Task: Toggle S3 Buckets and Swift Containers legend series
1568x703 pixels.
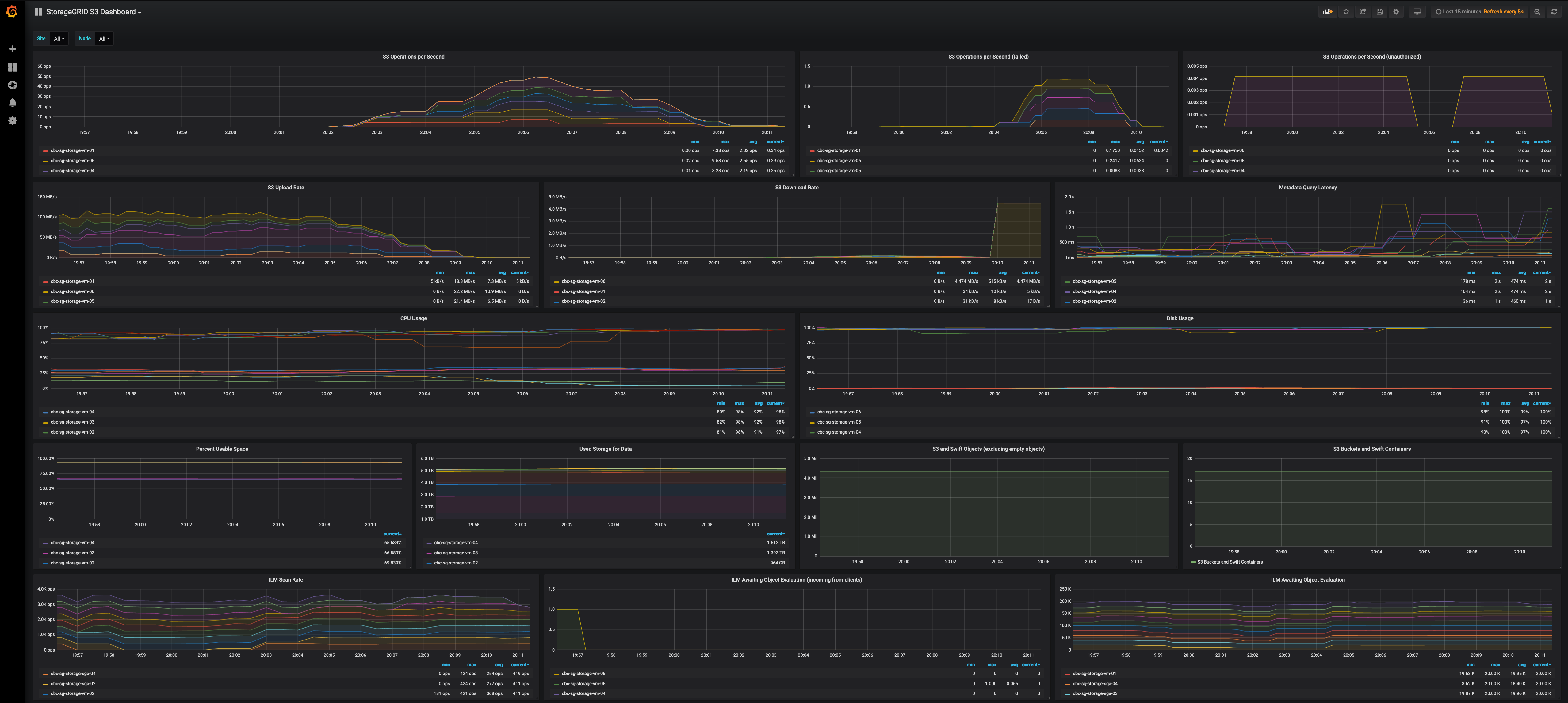Action: click(1230, 562)
